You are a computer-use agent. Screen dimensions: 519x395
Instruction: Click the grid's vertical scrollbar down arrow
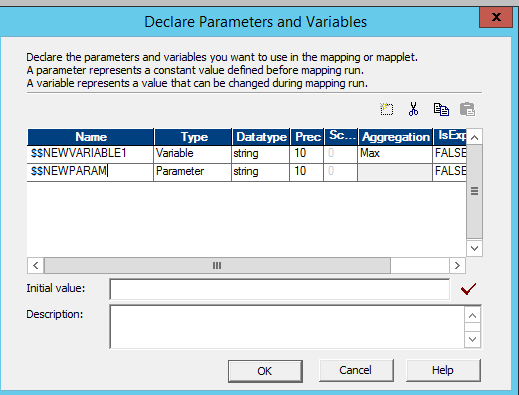point(475,248)
